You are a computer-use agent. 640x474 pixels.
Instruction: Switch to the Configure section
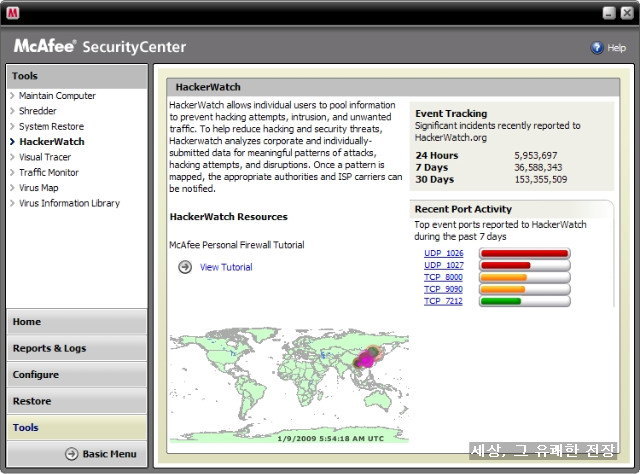pyautogui.click(x=77, y=374)
